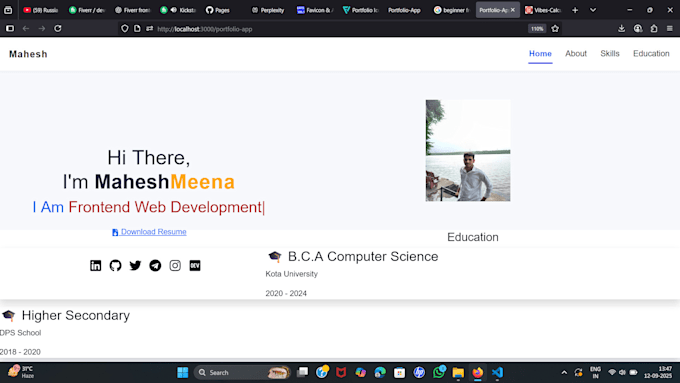This screenshot has width=680, height=383.
Task: Show hidden system tray icons
Action: point(564,373)
